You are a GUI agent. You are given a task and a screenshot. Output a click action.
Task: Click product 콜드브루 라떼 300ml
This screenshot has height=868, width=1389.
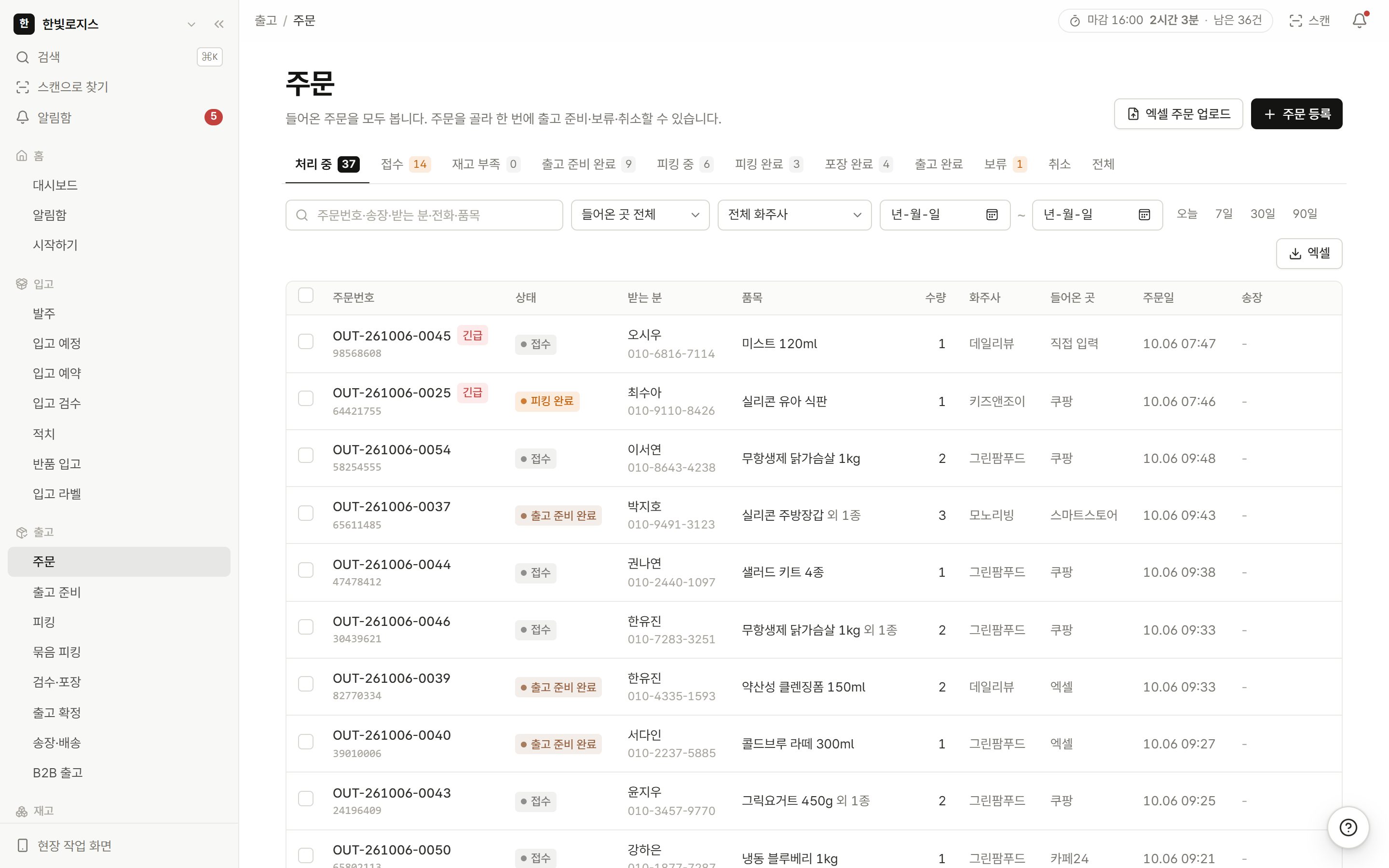(797, 744)
